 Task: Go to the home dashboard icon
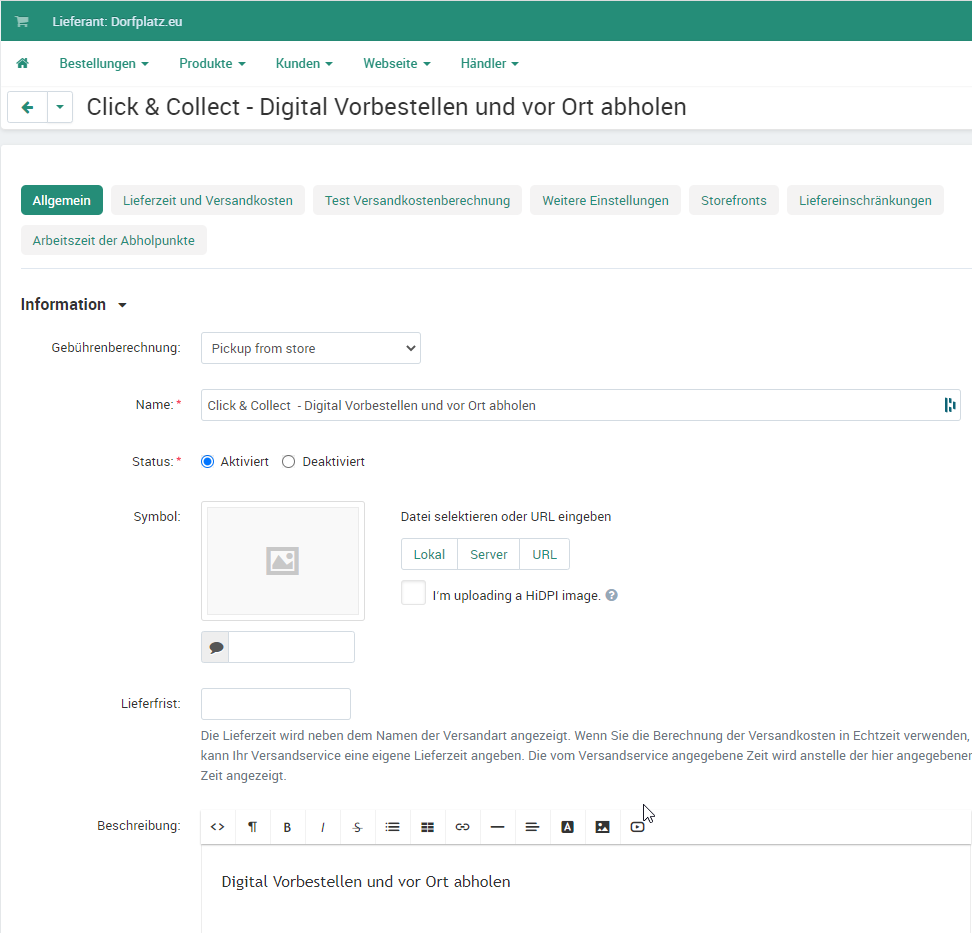(22, 63)
